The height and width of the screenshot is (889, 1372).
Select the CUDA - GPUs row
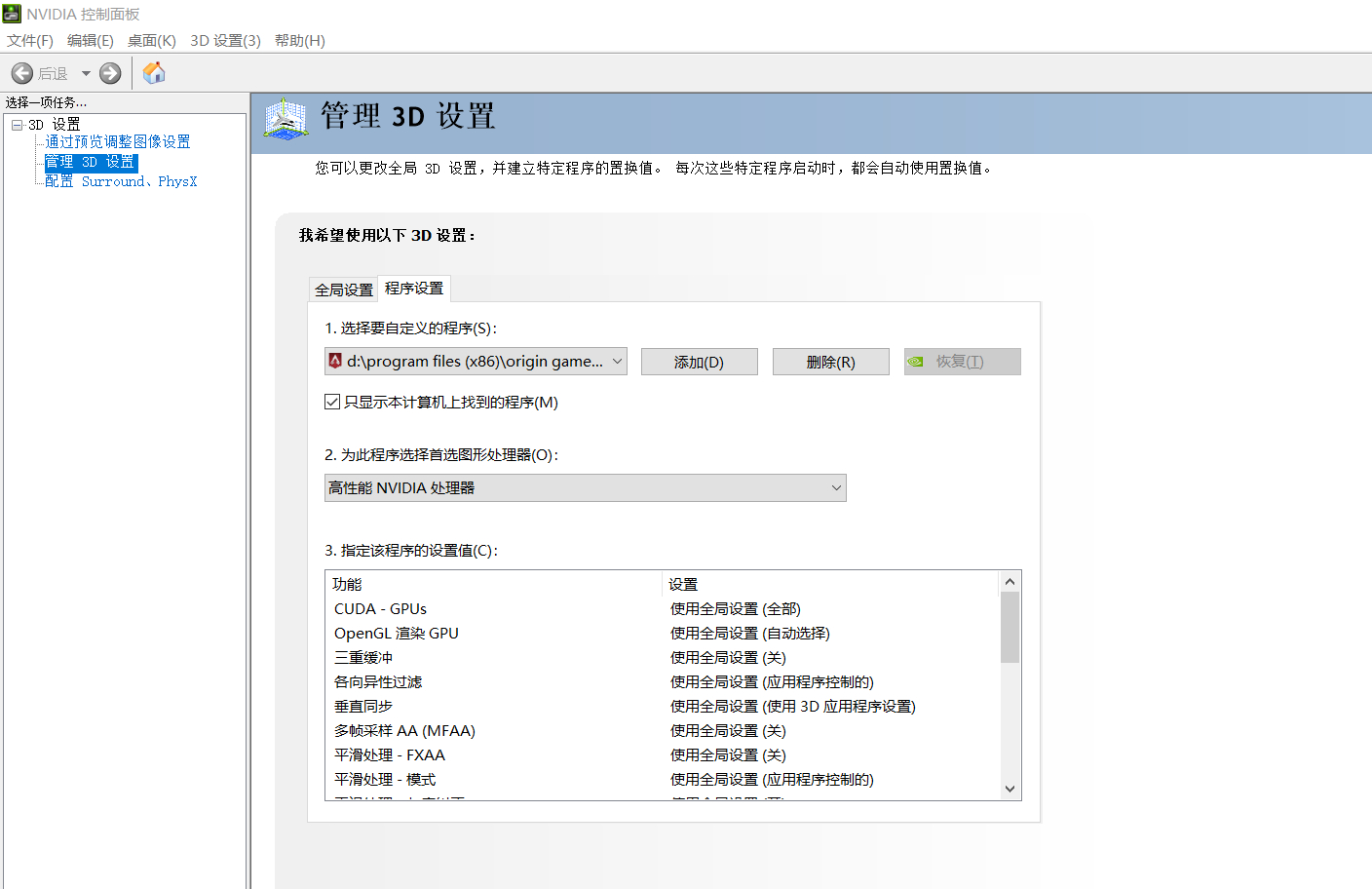click(x=663, y=609)
